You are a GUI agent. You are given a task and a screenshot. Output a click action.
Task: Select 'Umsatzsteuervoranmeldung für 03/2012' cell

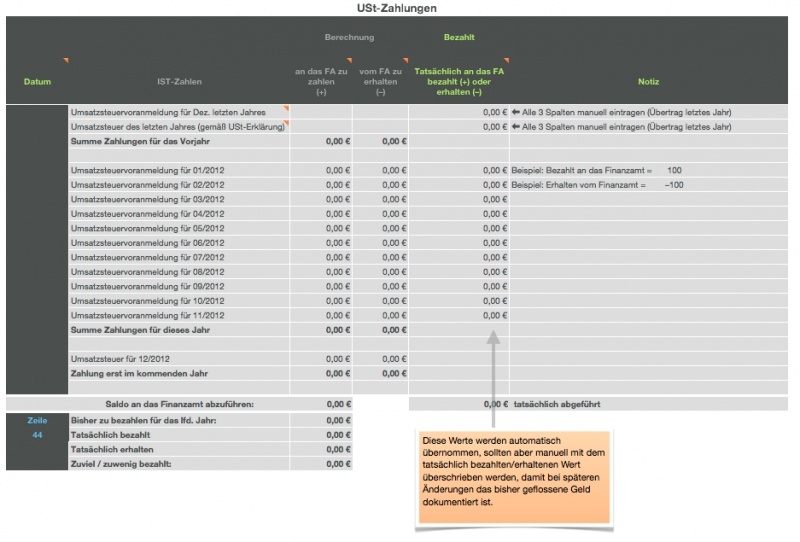[x=179, y=200]
